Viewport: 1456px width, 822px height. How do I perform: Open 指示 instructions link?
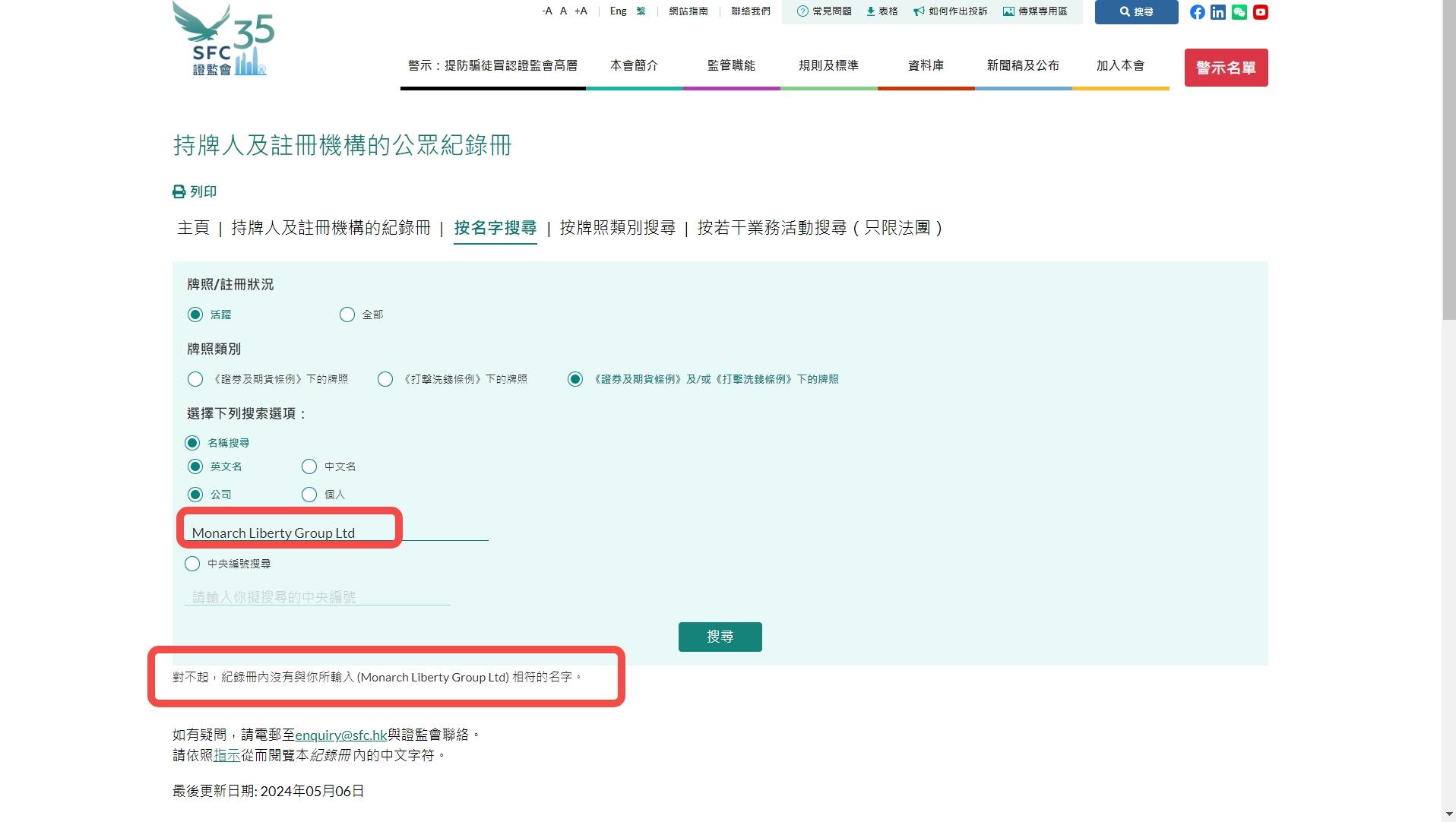[x=226, y=755]
